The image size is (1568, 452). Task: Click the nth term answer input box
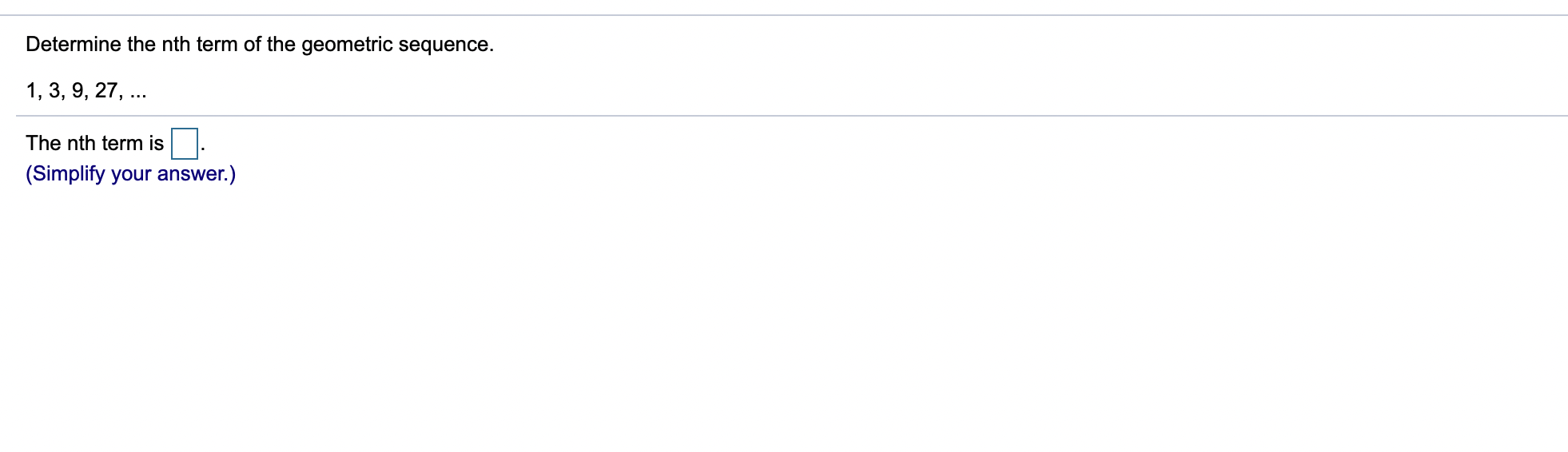pos(185,144)
